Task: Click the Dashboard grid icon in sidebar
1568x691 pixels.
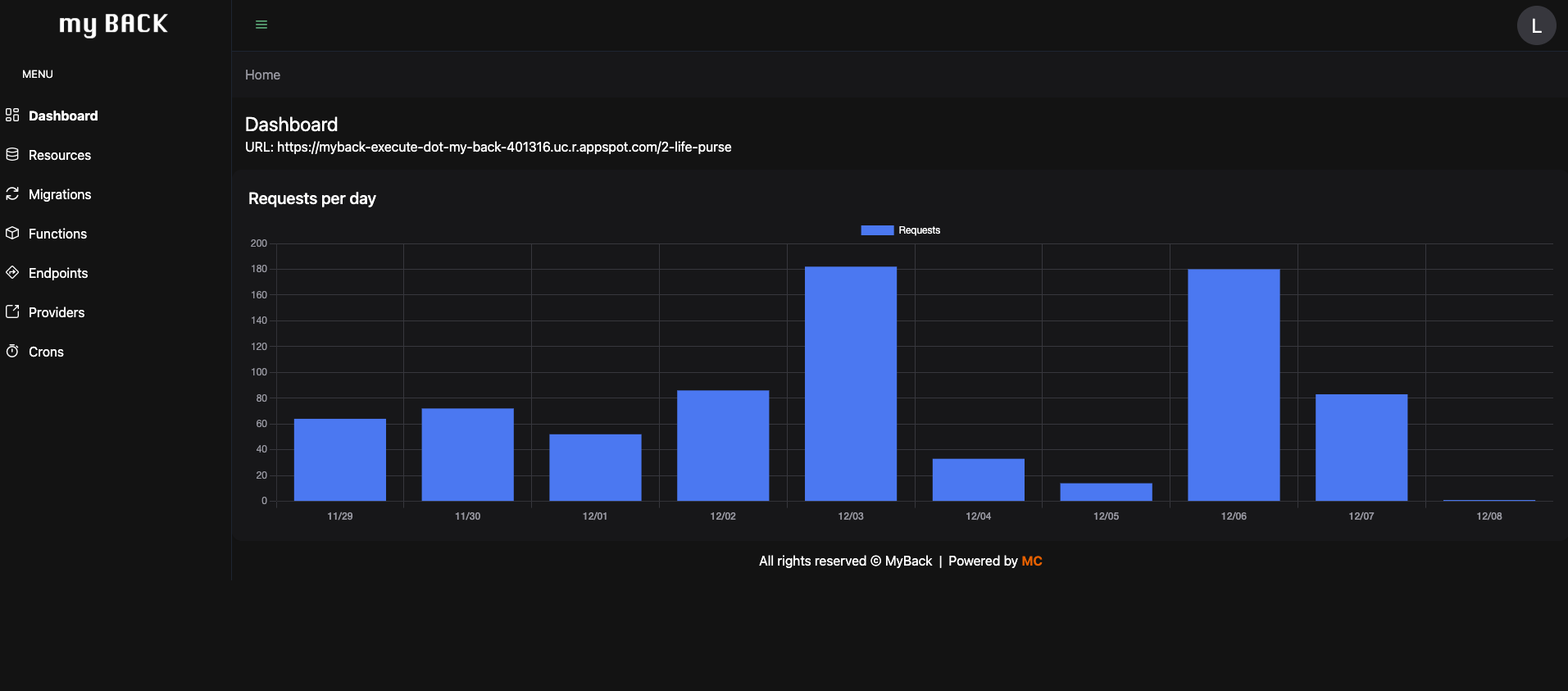Action: click(12, 115)
